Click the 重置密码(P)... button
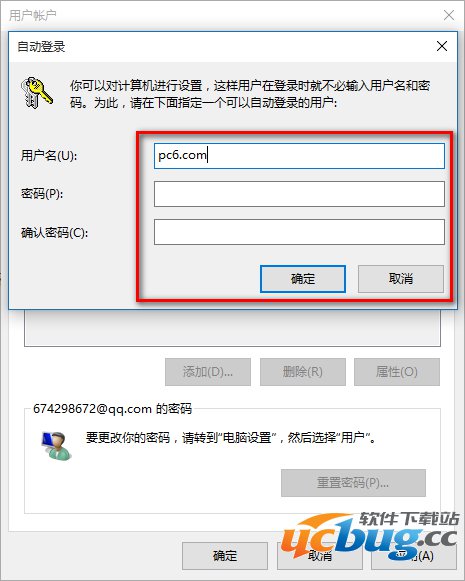Viewport: 465px width, 581px height. (x=353, y=483)
